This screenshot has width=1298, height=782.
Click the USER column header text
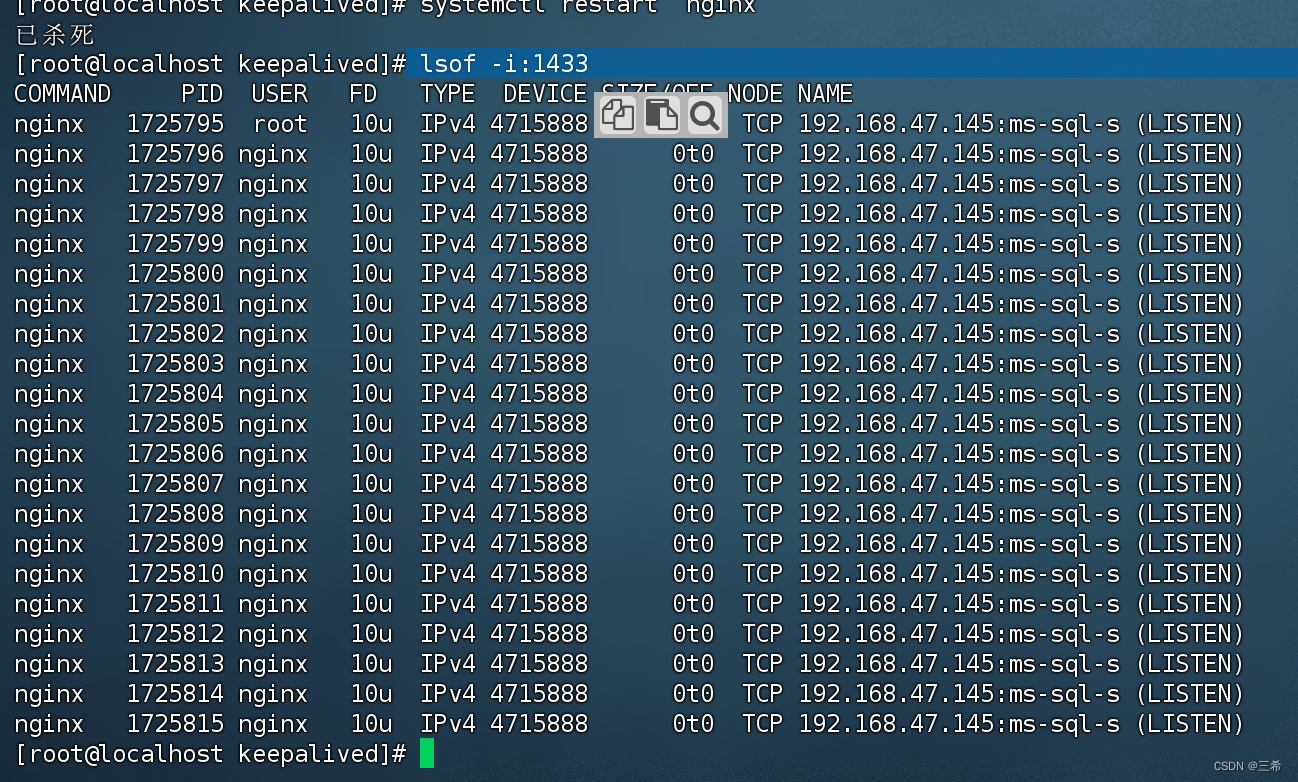(x=280, y=93)
